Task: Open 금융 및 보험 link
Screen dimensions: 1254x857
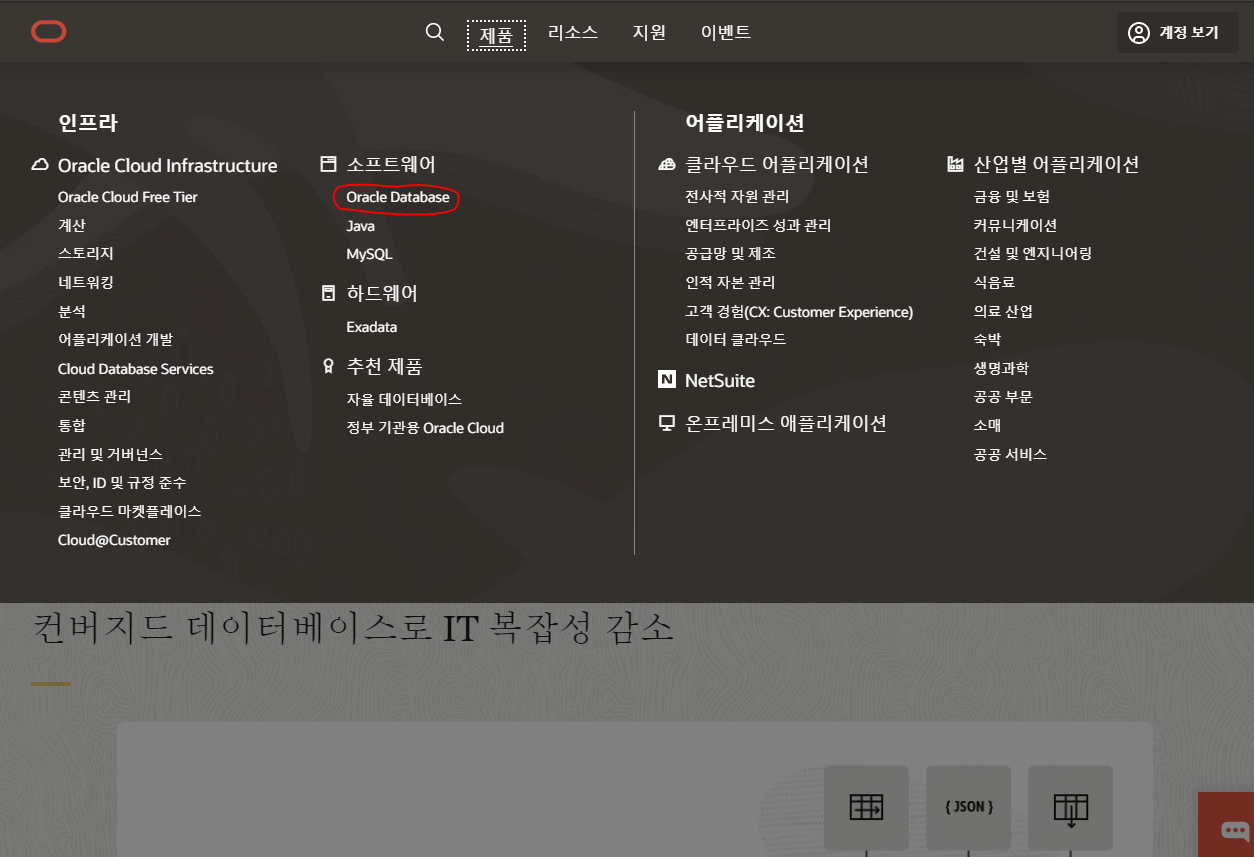Action: click(x=1012, y=197)
